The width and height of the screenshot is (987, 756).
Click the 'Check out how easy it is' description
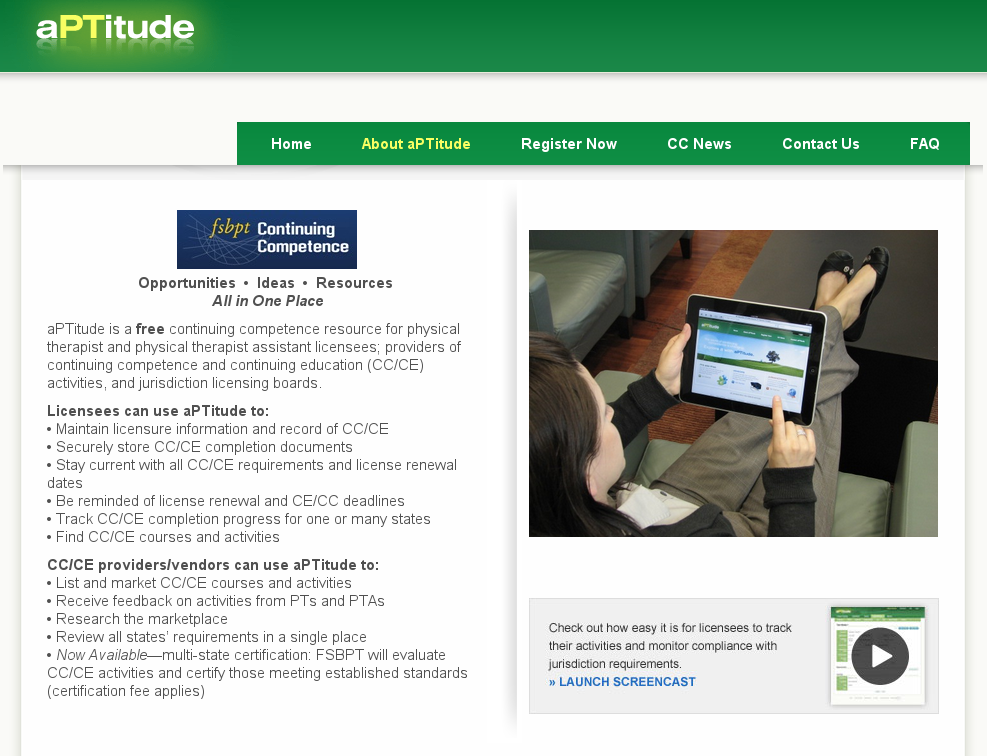(670, 646)
